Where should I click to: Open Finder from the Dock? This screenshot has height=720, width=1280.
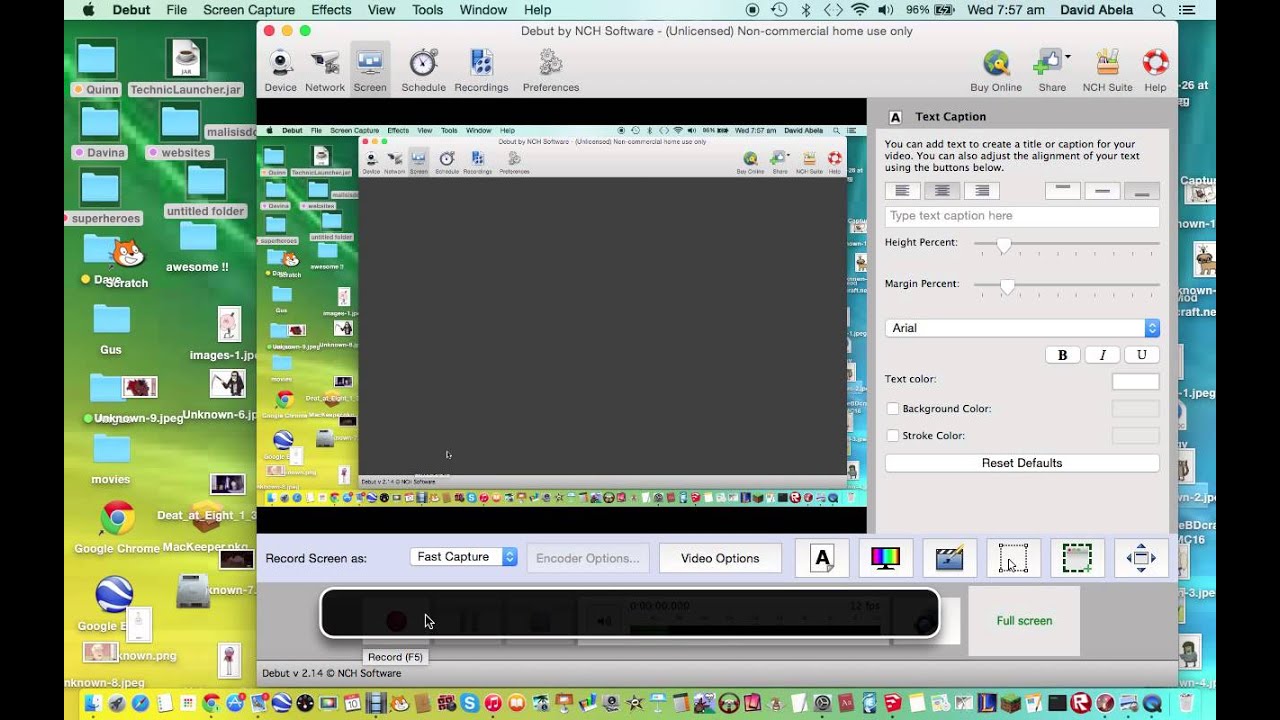pos(93,703)
